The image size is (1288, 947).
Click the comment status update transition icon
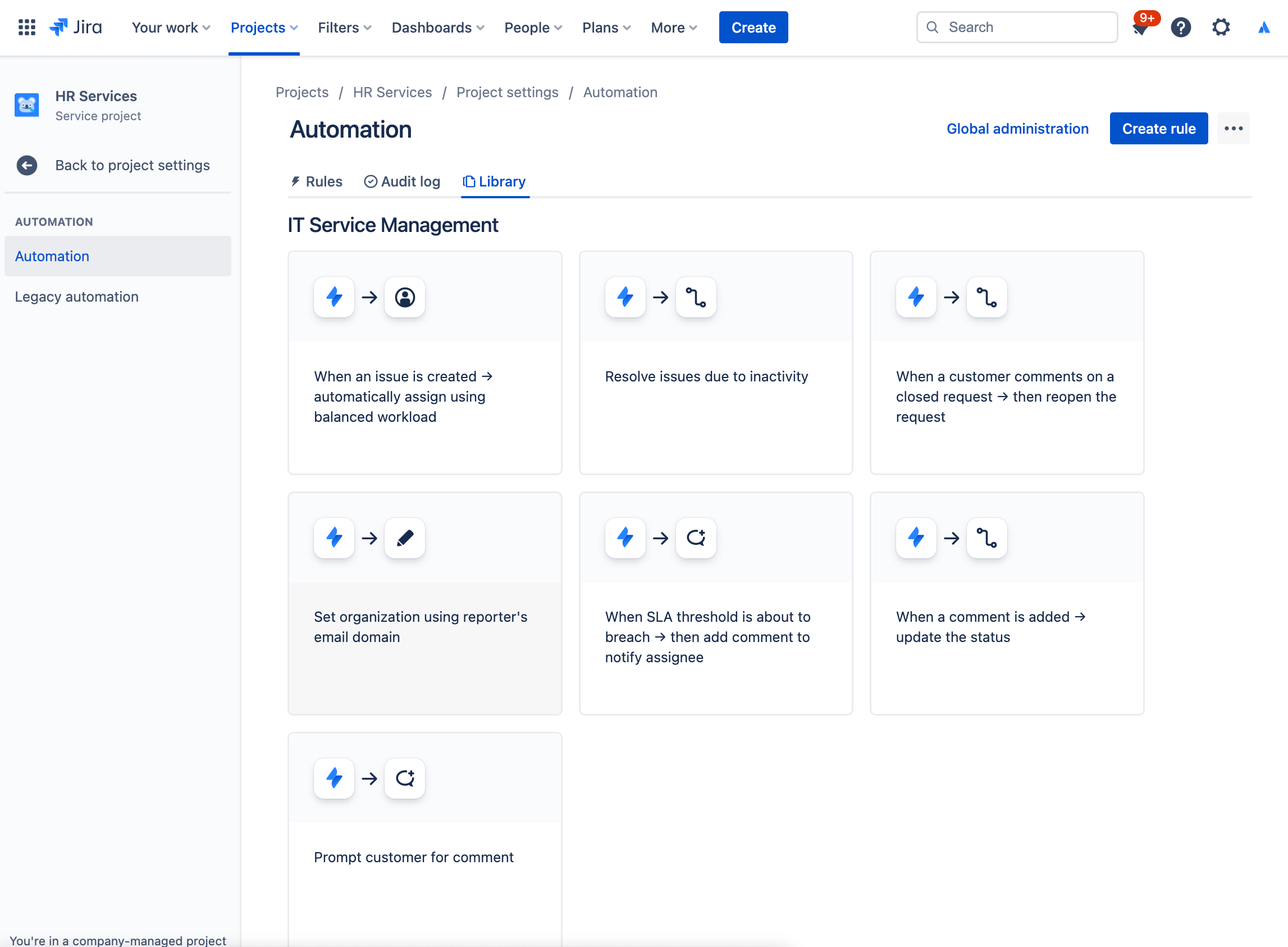click(x=987, y=537)
